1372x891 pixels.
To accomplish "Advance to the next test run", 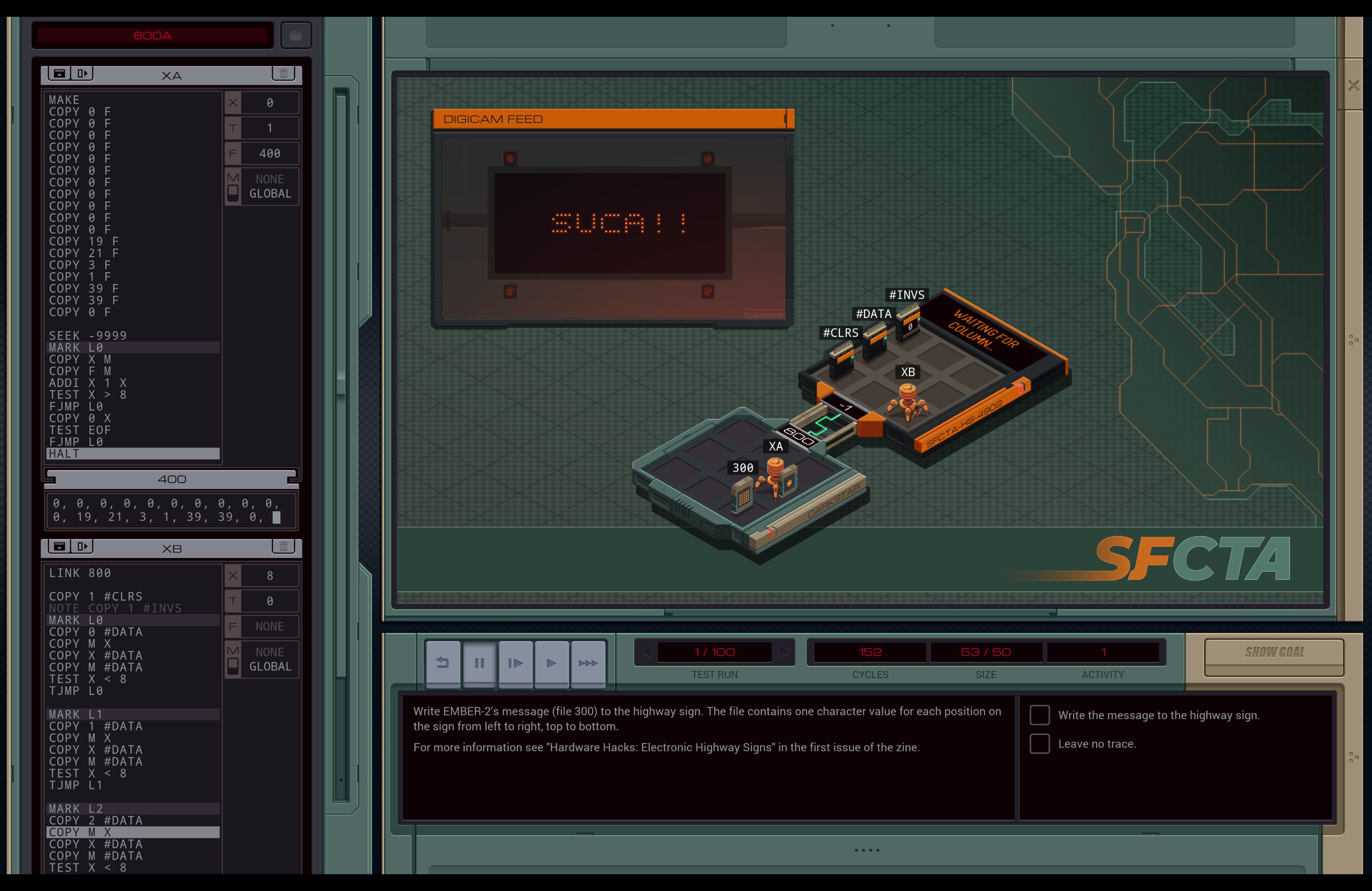I will pos(784,652).
